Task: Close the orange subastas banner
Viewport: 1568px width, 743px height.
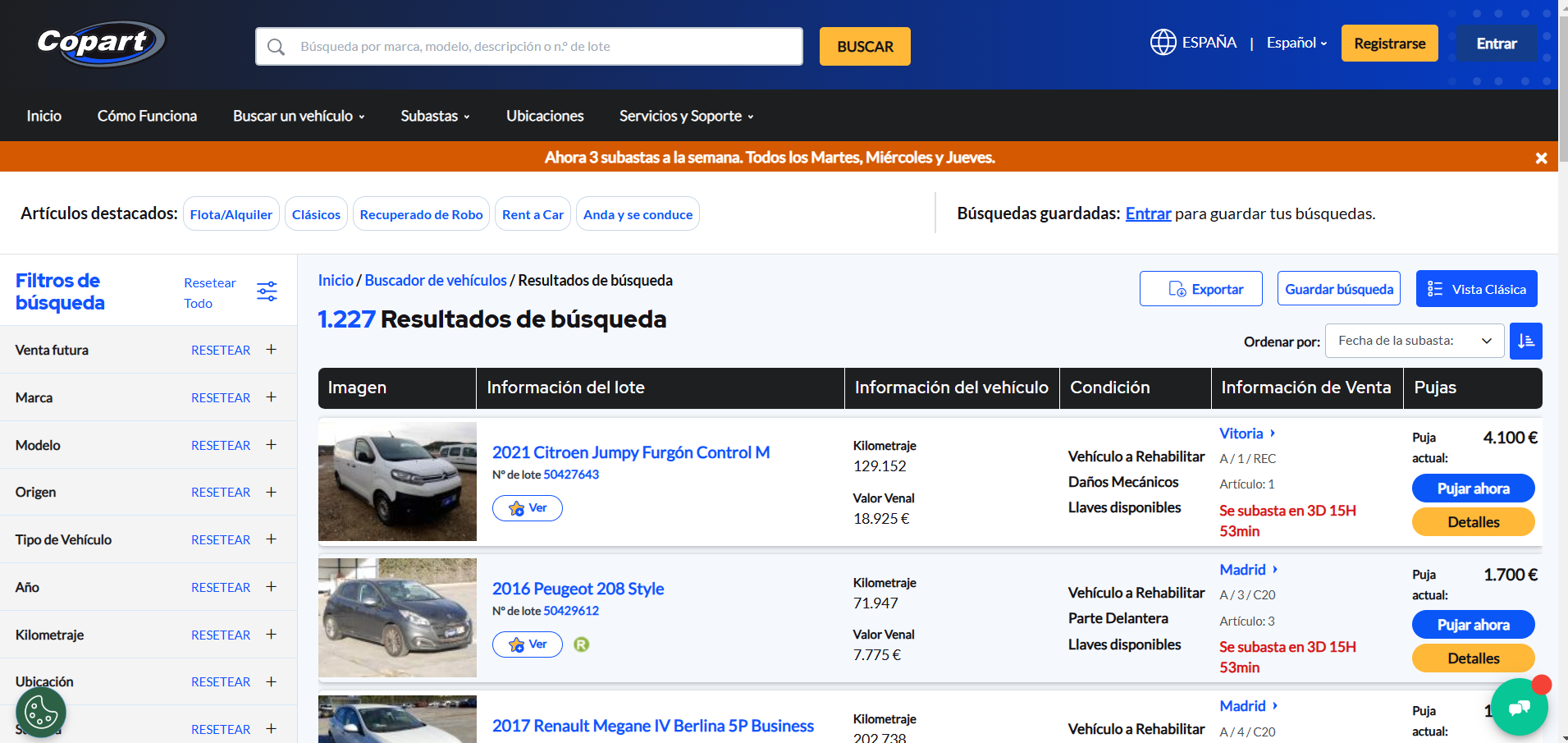Action: point(1541,158)
